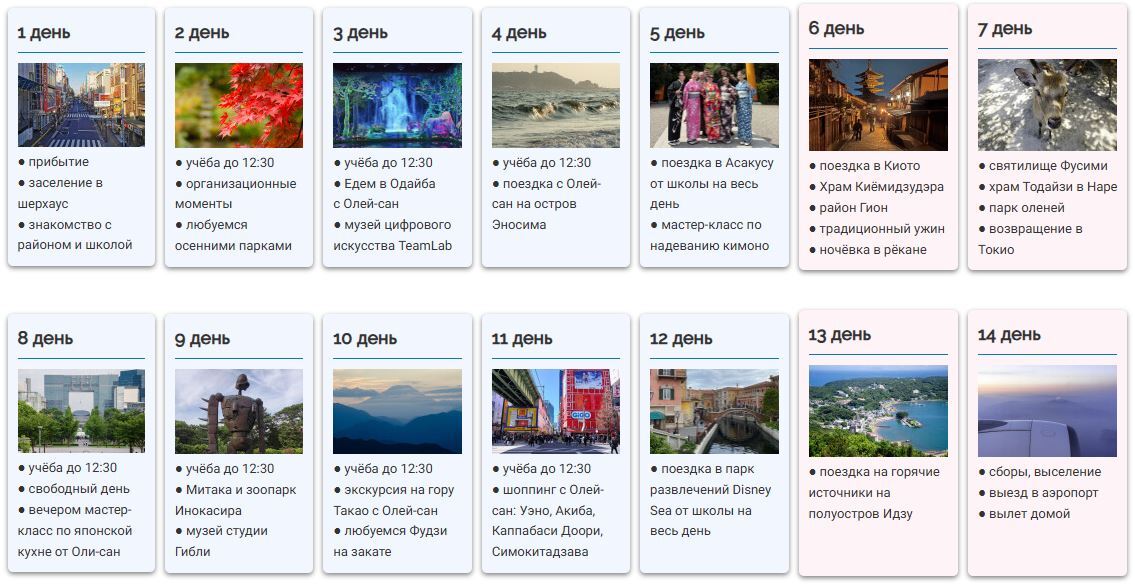The image size is (1135, 586).
Task: Open the kimono group photo
Action: 714,106
